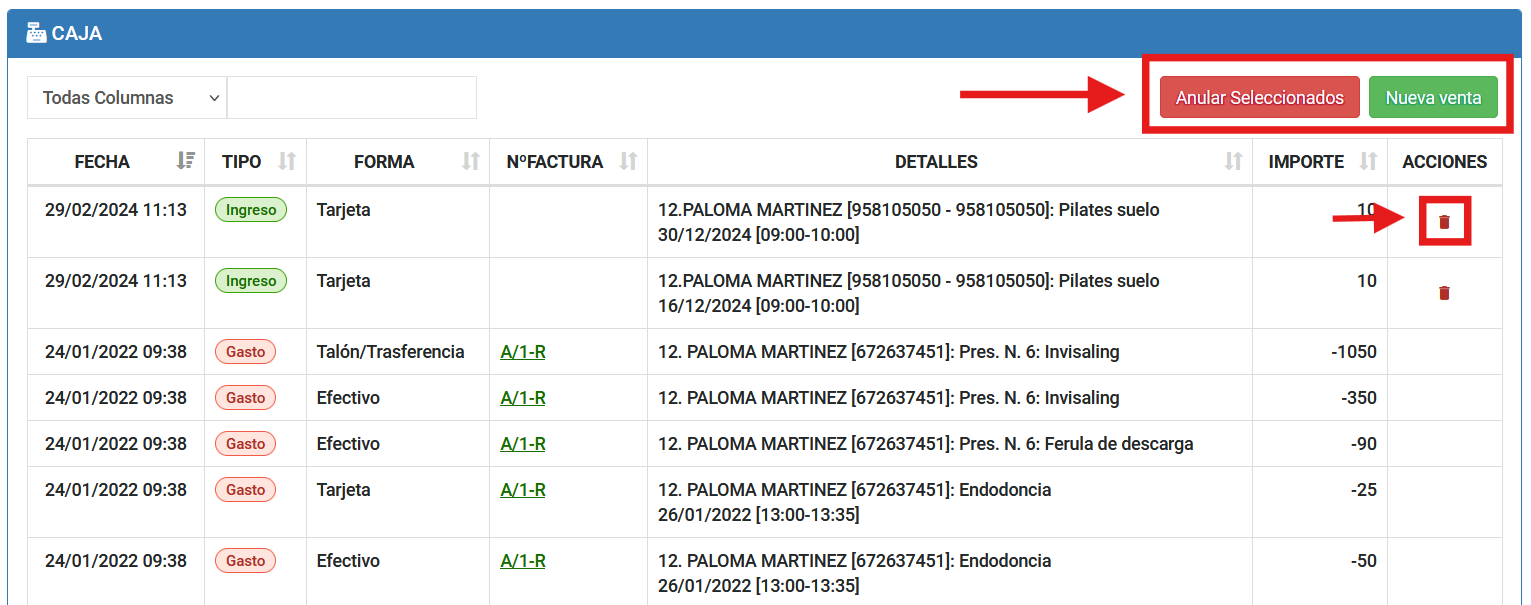Sort by FORMA column arrows
The image size is (1531, 605).
pos(471,161)
